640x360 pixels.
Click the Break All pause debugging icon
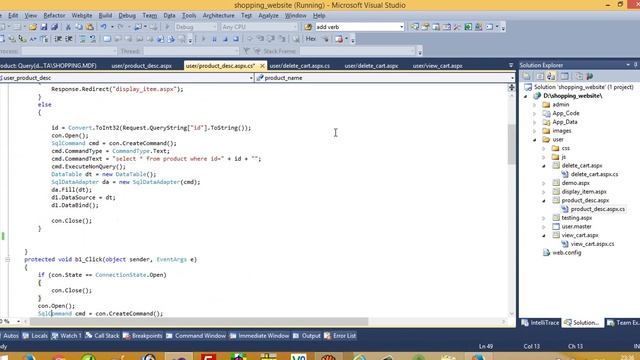214,39
